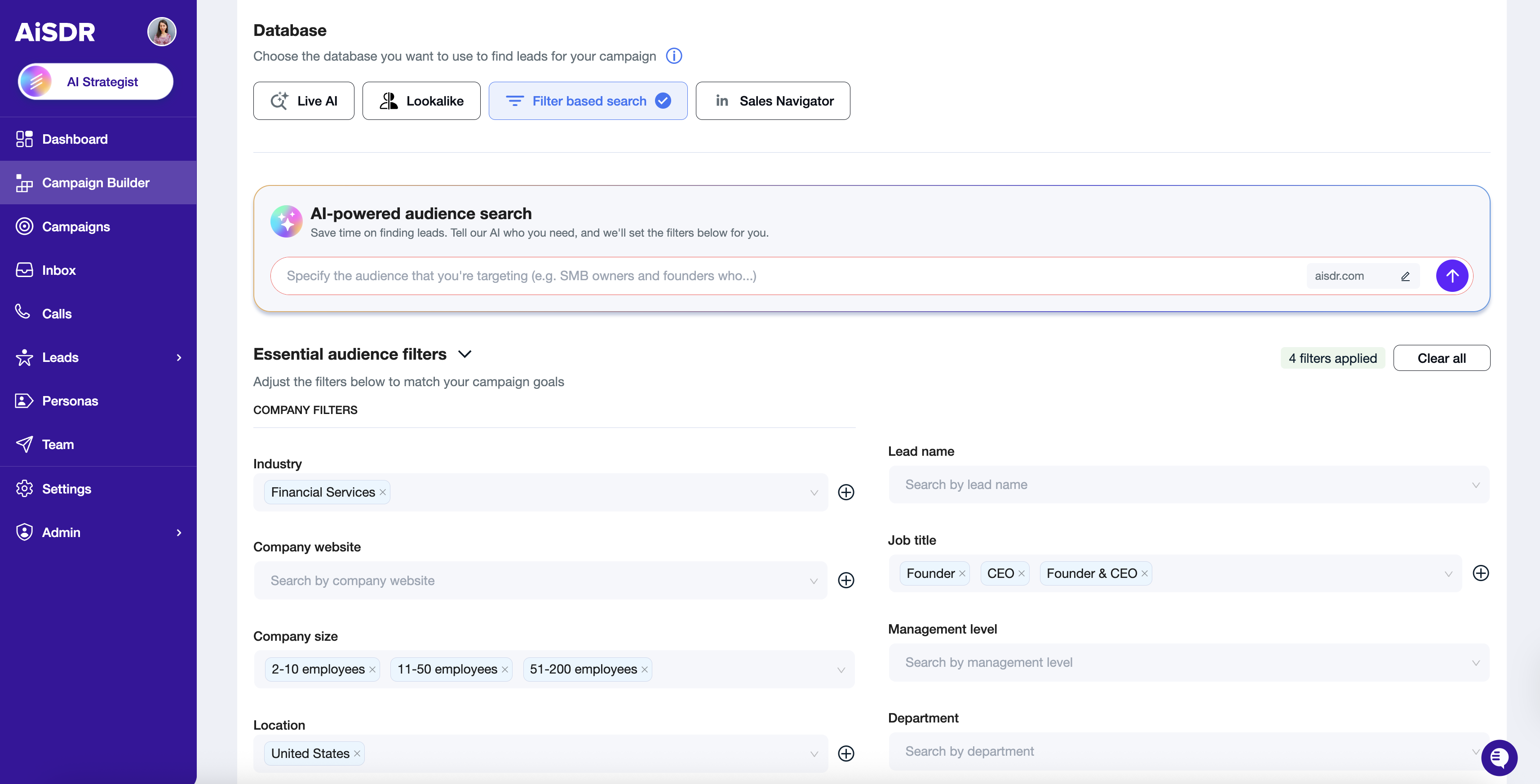Add another Industry filter plus icon
The image size is (1540, 784).
[846, 492]
